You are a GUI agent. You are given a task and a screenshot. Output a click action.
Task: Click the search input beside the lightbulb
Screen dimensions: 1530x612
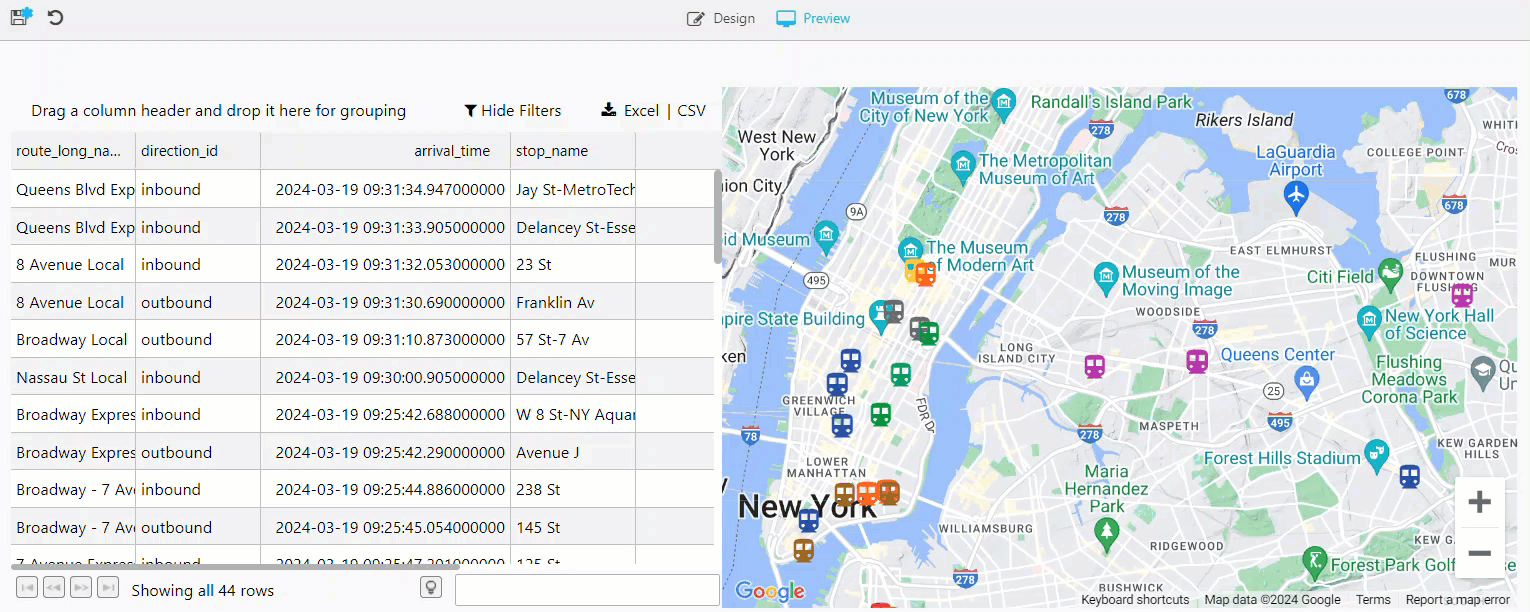(x=587, y=590)
